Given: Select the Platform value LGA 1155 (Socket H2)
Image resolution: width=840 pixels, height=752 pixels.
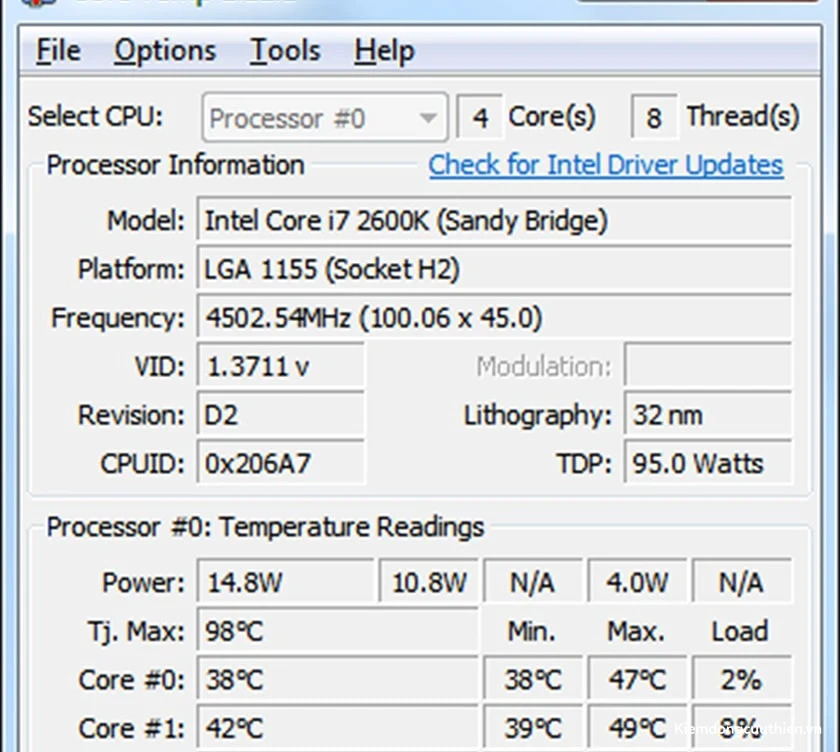Looking at the screenshot, I should click(494, 269).
